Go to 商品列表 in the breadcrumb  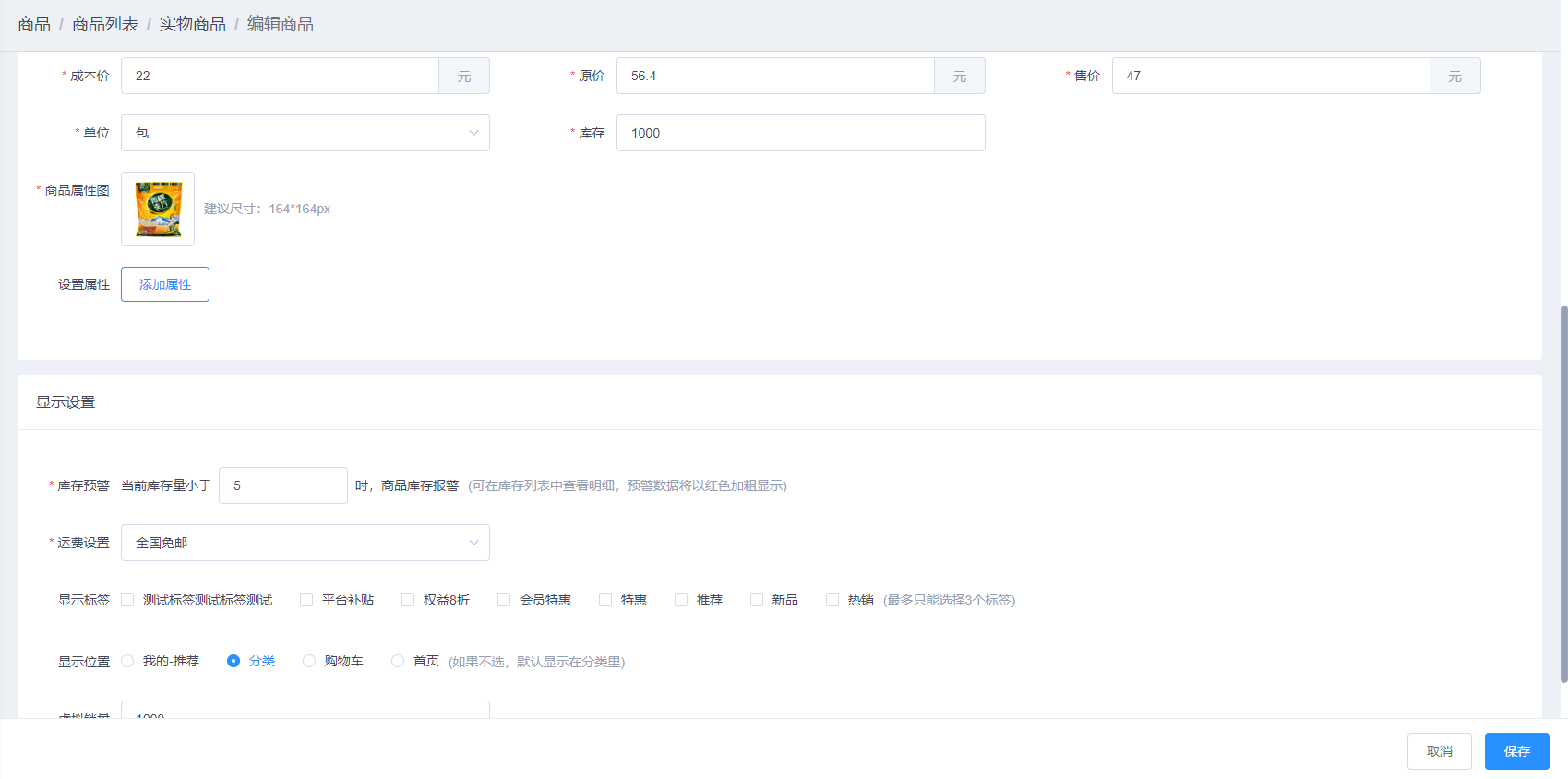105,24
